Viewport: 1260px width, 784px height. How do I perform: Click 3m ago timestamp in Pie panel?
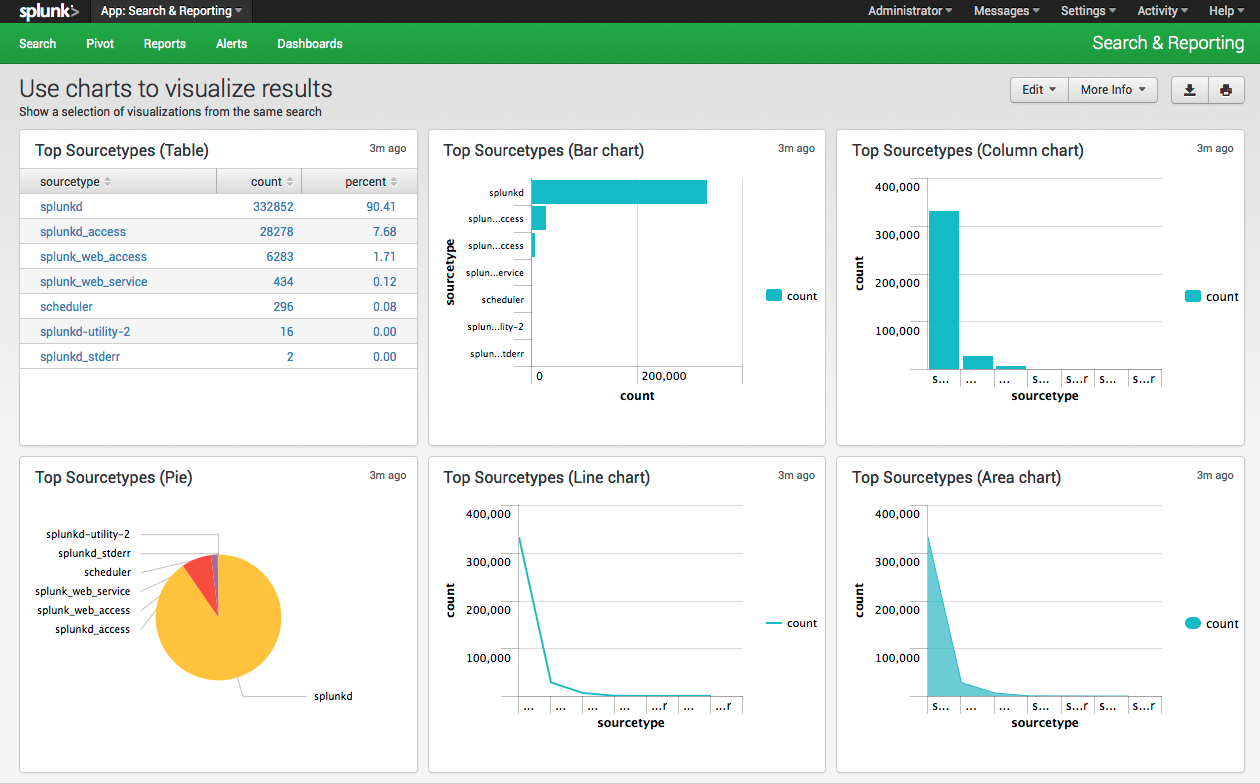pos(388,475)
